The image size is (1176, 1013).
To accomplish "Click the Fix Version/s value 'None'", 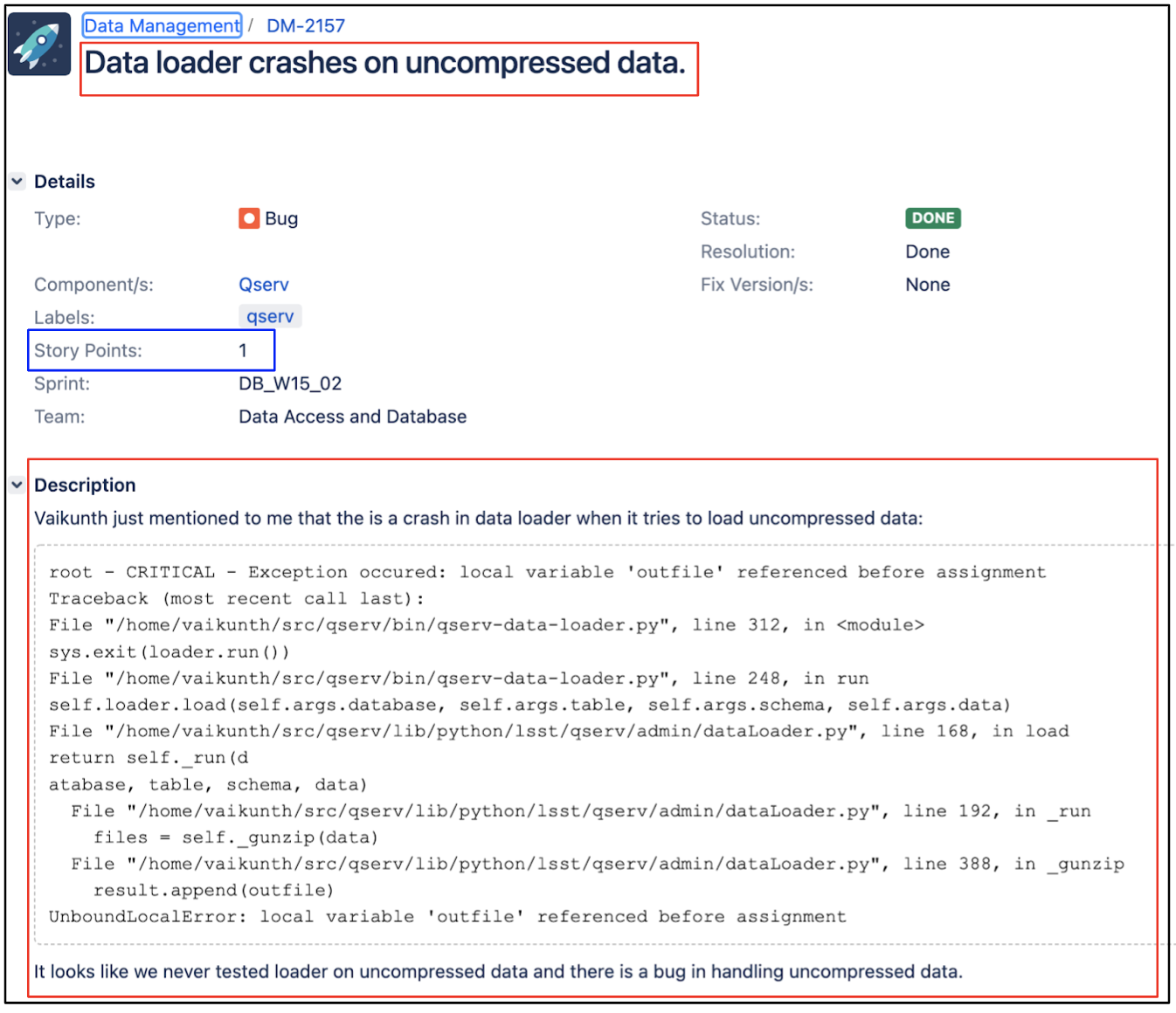I will (928, 285).
